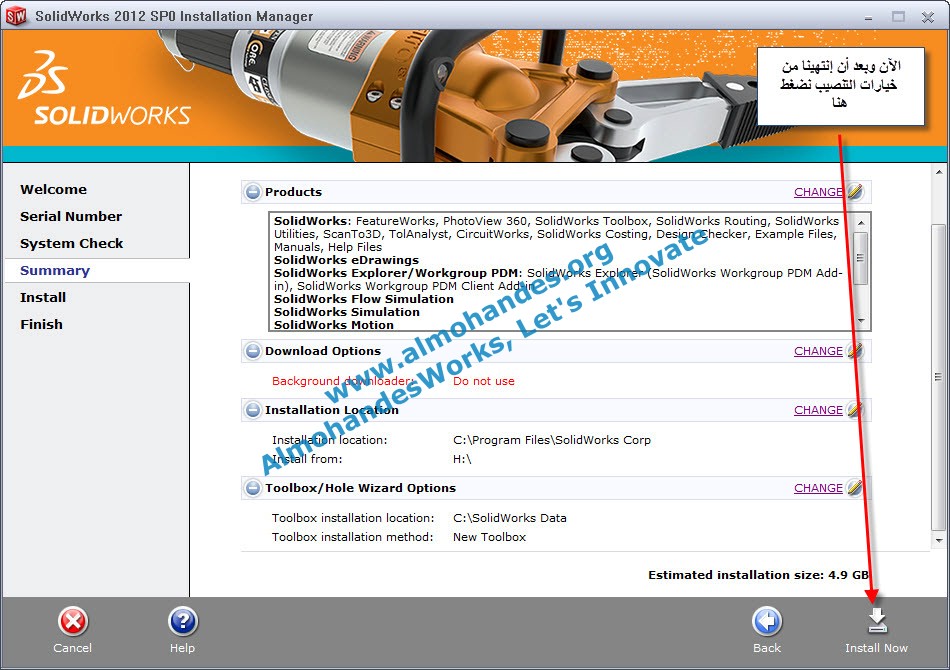Click the pencil icon beside Products CHANGE
The image size is (950, 670).
tap(854, 191)
